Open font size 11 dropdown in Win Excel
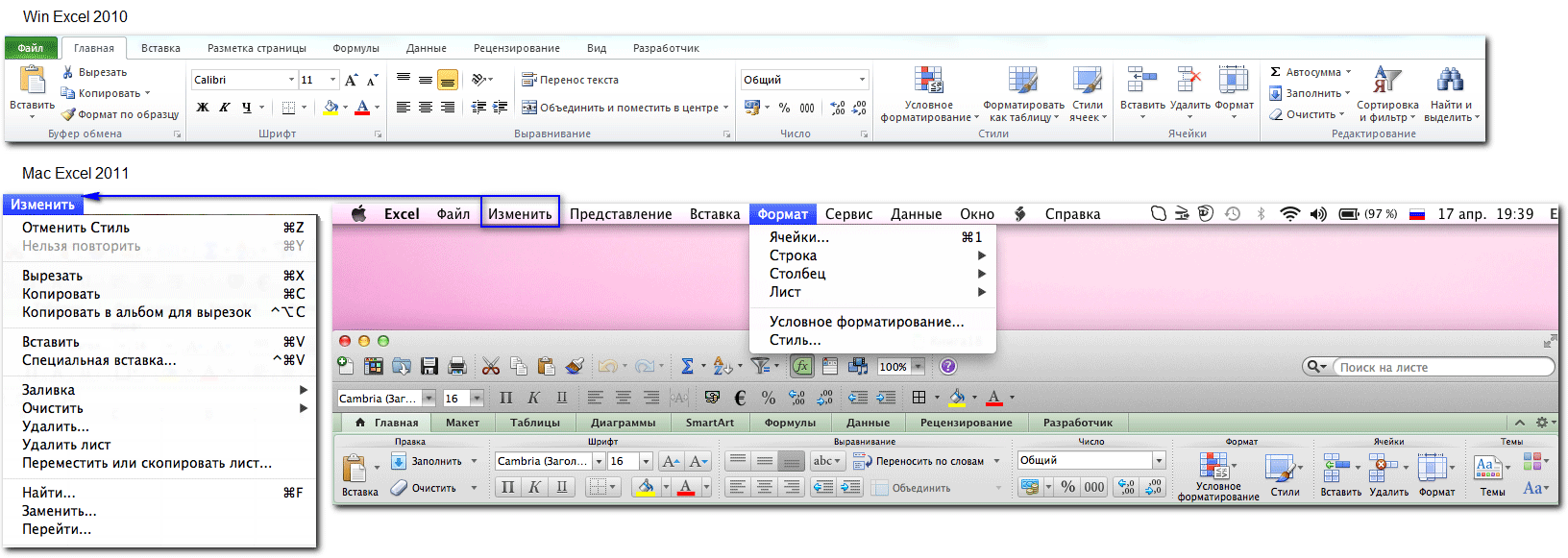 (x=332, y=80)
